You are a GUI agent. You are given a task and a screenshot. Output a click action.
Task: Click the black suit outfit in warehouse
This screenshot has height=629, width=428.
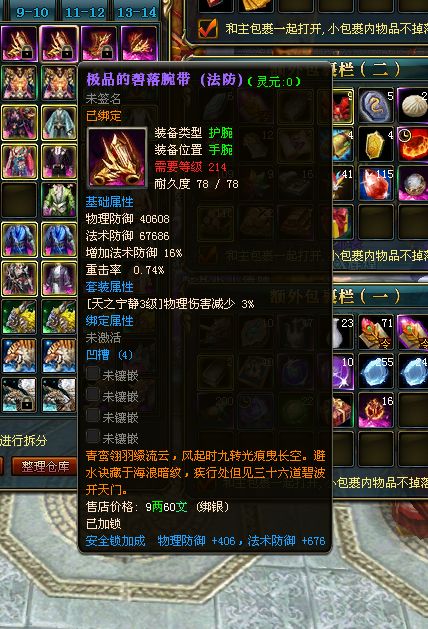pyautogui.click(x=59, y=162)
